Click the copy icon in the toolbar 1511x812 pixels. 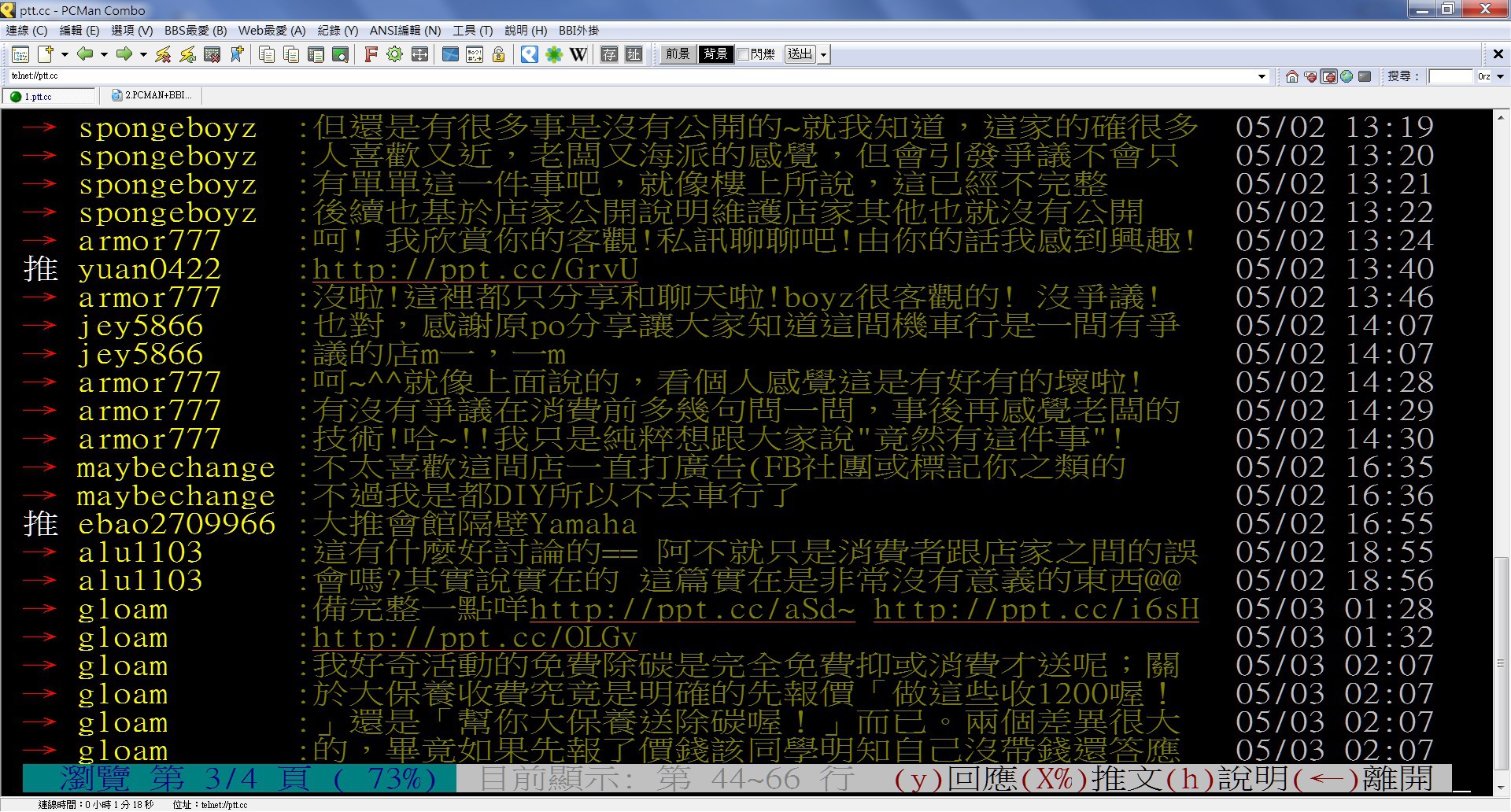[x=267, y=54]
